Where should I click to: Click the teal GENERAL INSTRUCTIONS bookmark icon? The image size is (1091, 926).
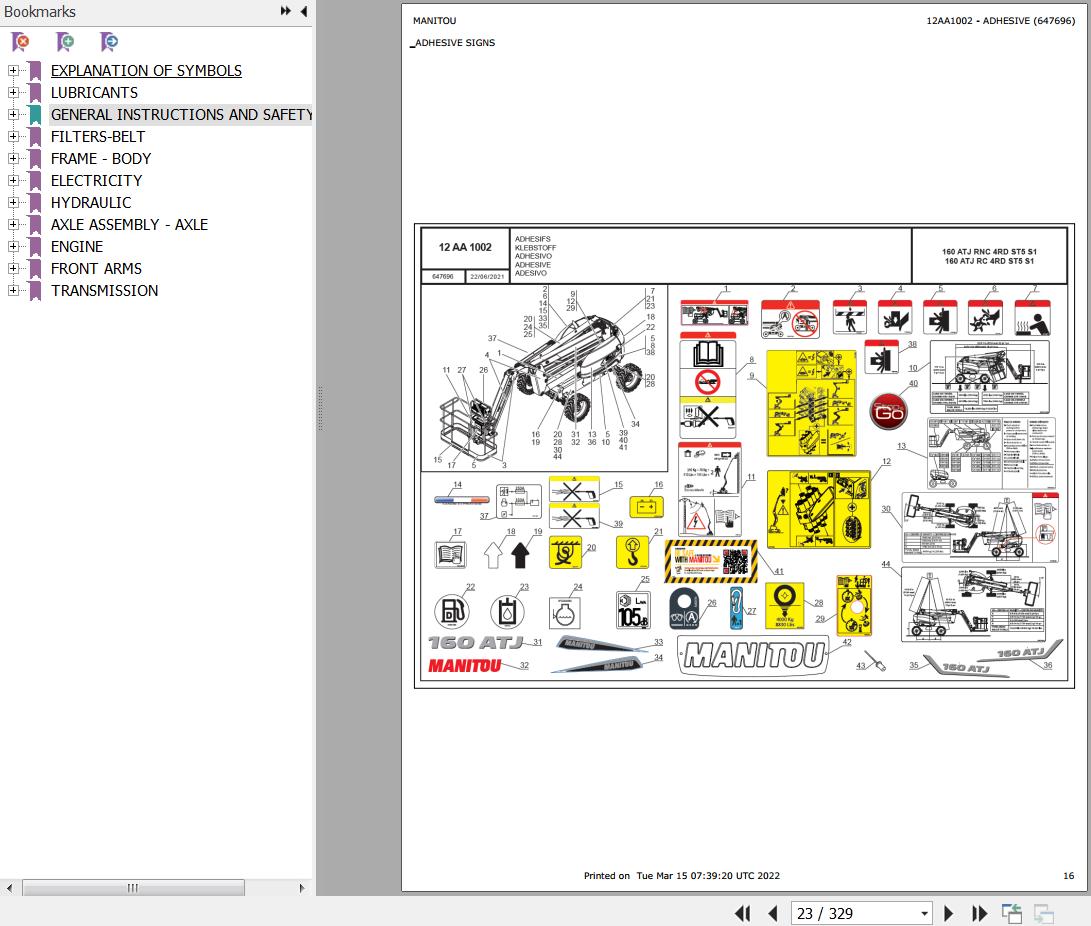pos(35,114)
